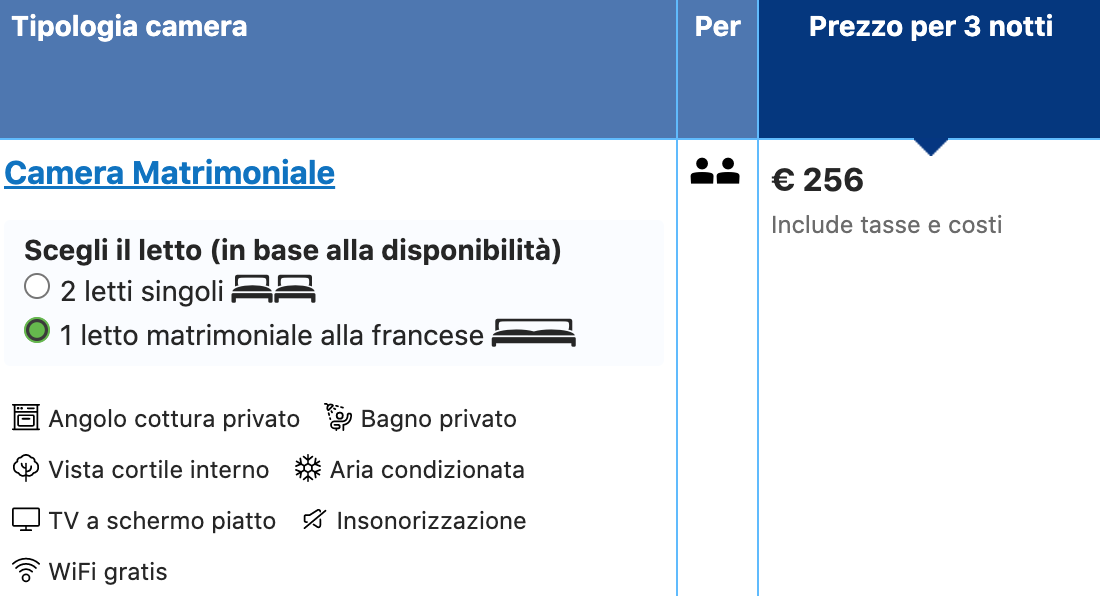Screen dimensions: 1100x596
Task: Click the two-guests occupancy icon
Action: 715,172
